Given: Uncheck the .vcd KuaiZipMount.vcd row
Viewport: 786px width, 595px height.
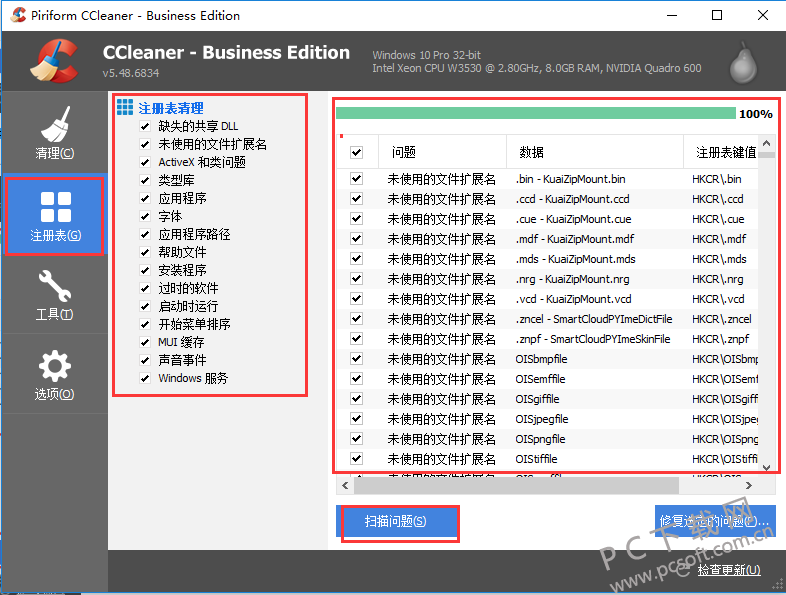Looking at the screenshot, I should pos(356,299).
